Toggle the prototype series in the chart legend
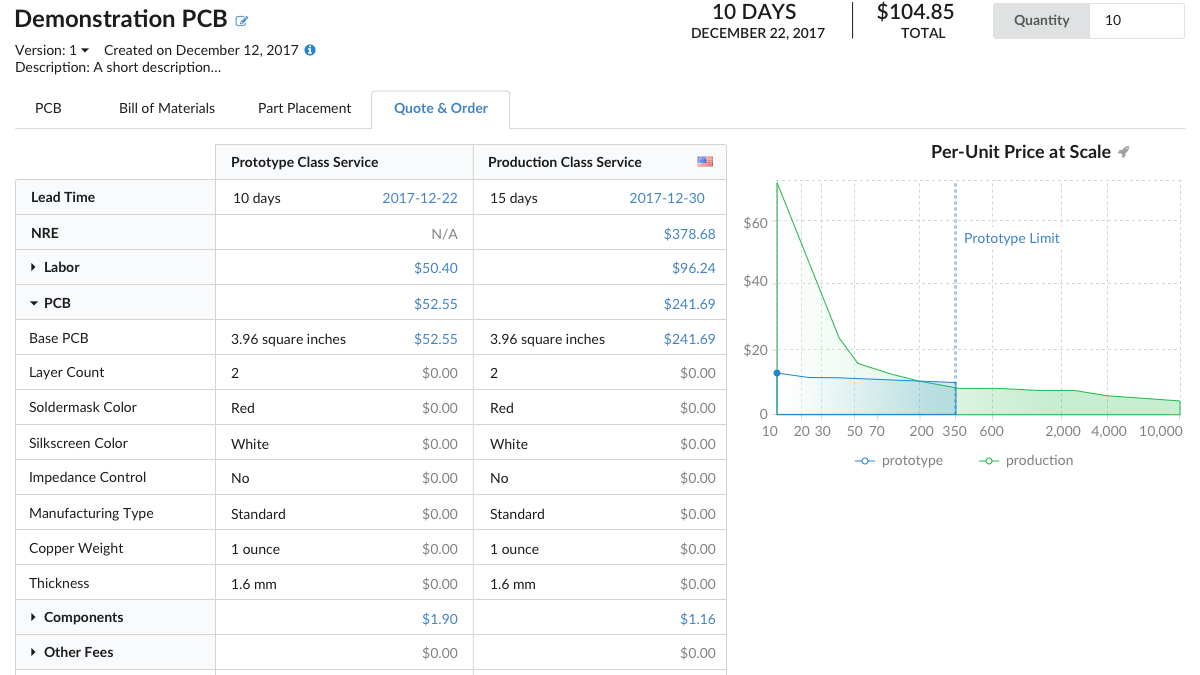The image size is (1200, 675). (x=898, y=460)
